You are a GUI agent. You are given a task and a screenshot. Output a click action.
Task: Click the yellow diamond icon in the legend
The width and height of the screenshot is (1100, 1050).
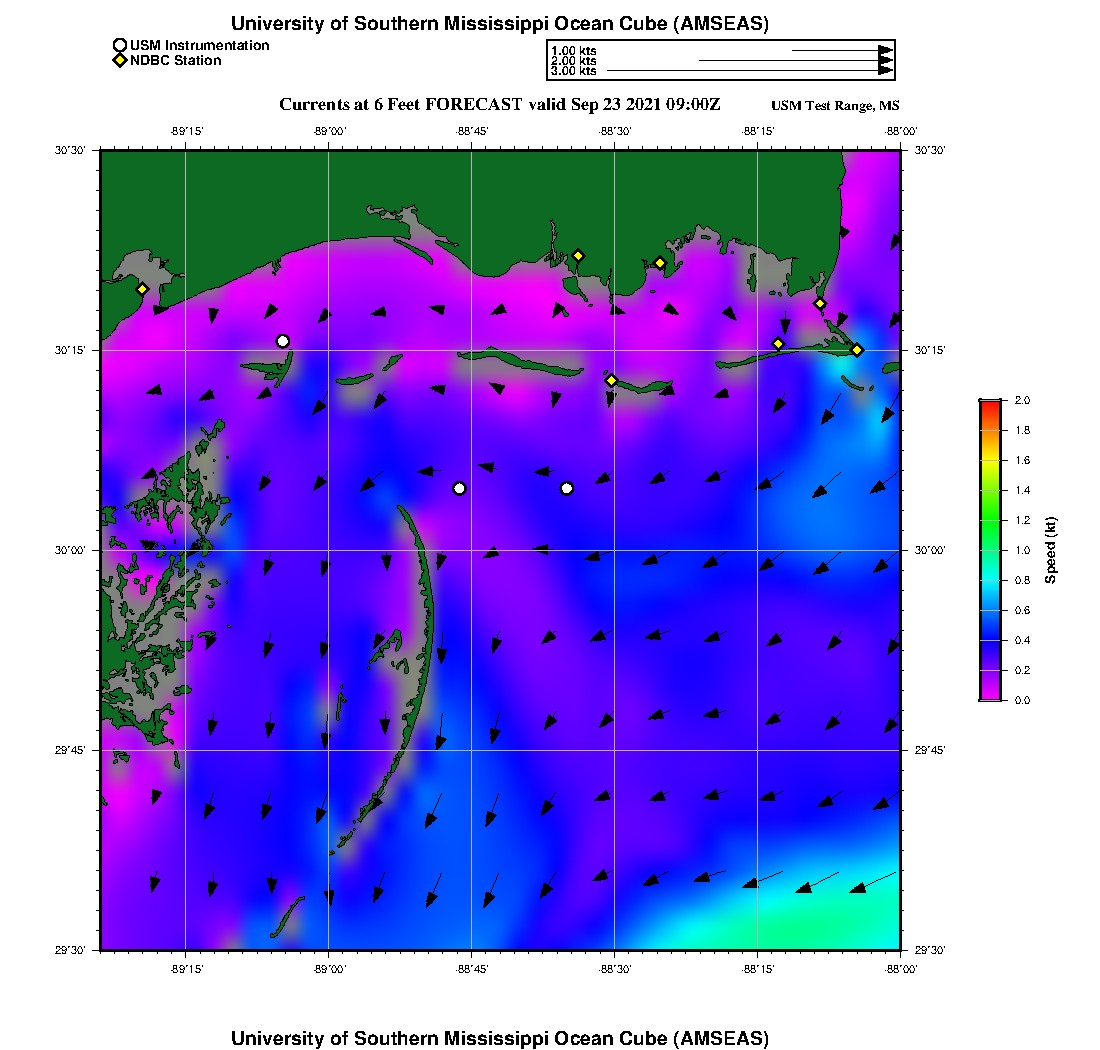(120, 60)
